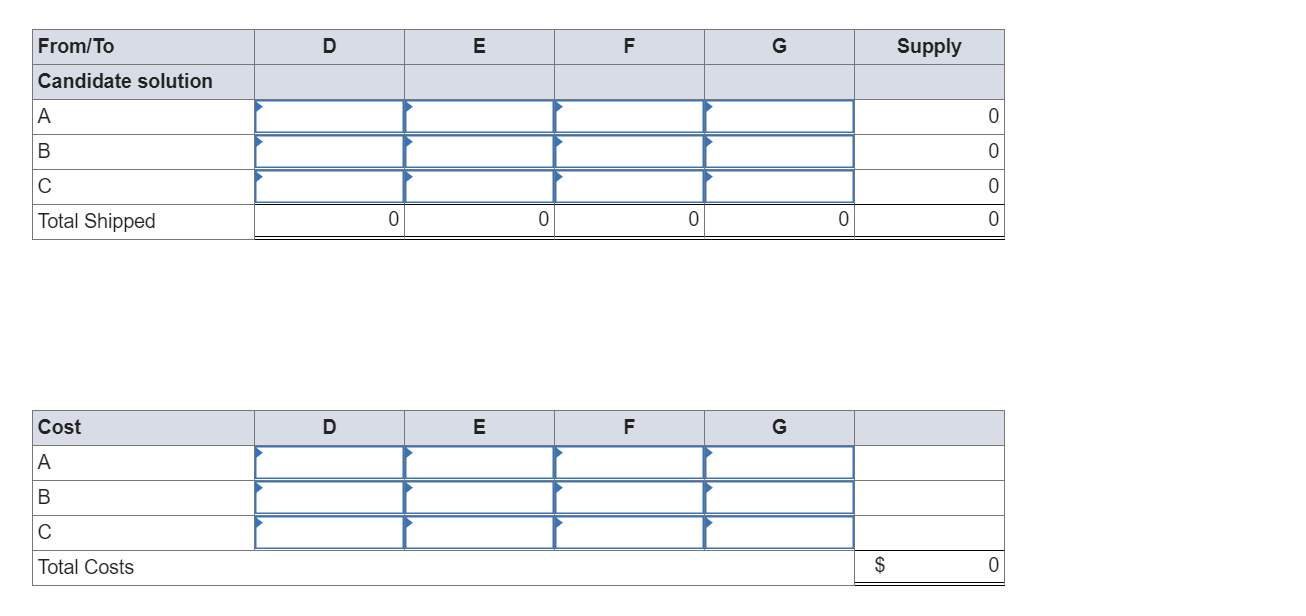The width and height of the screenshot is (1306, 616).
Task: Select Cost table cell row B column F
Action: click(629, 497)
